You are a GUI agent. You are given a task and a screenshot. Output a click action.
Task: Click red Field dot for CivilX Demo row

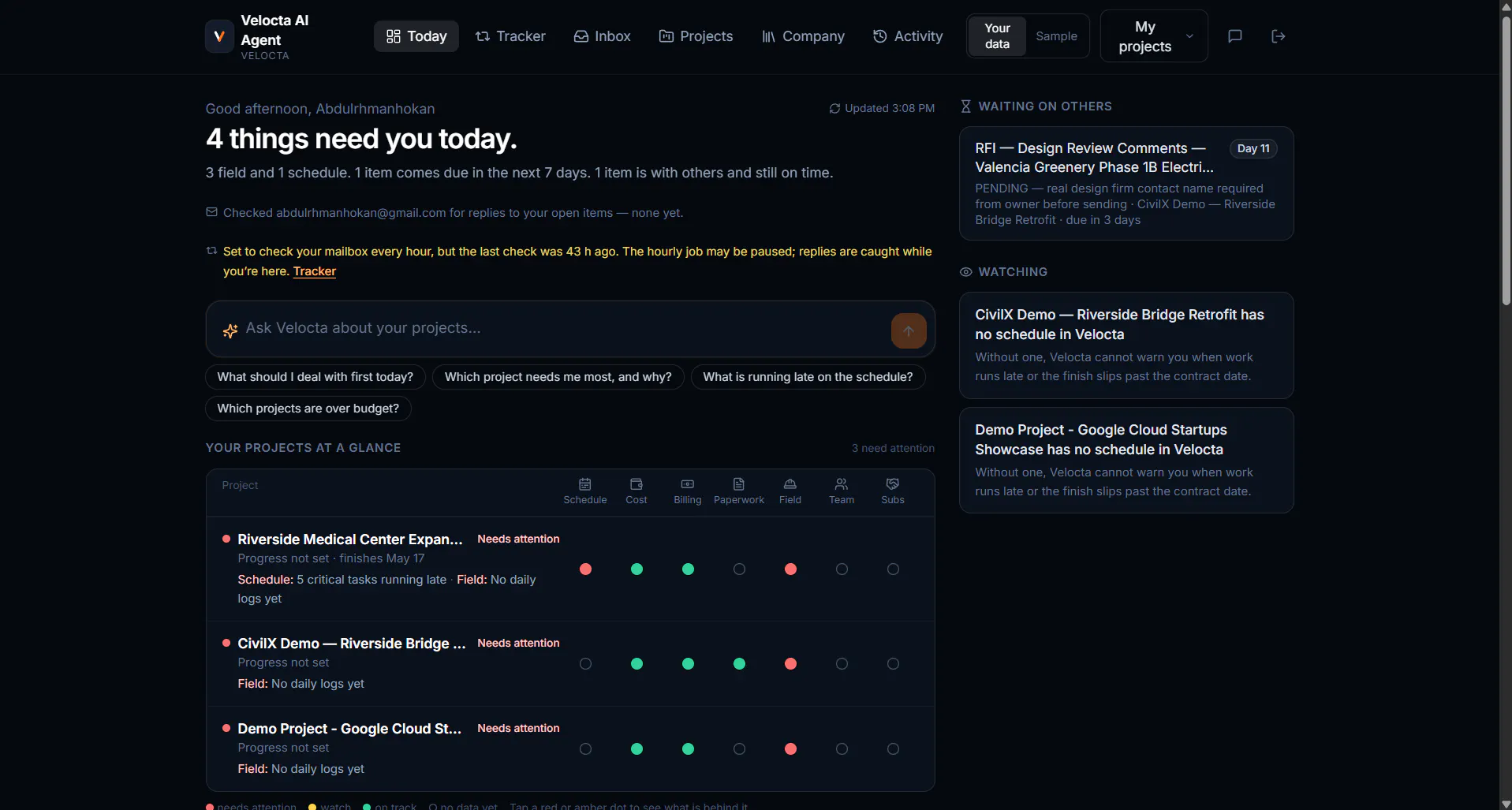click(x=790, y=663)
